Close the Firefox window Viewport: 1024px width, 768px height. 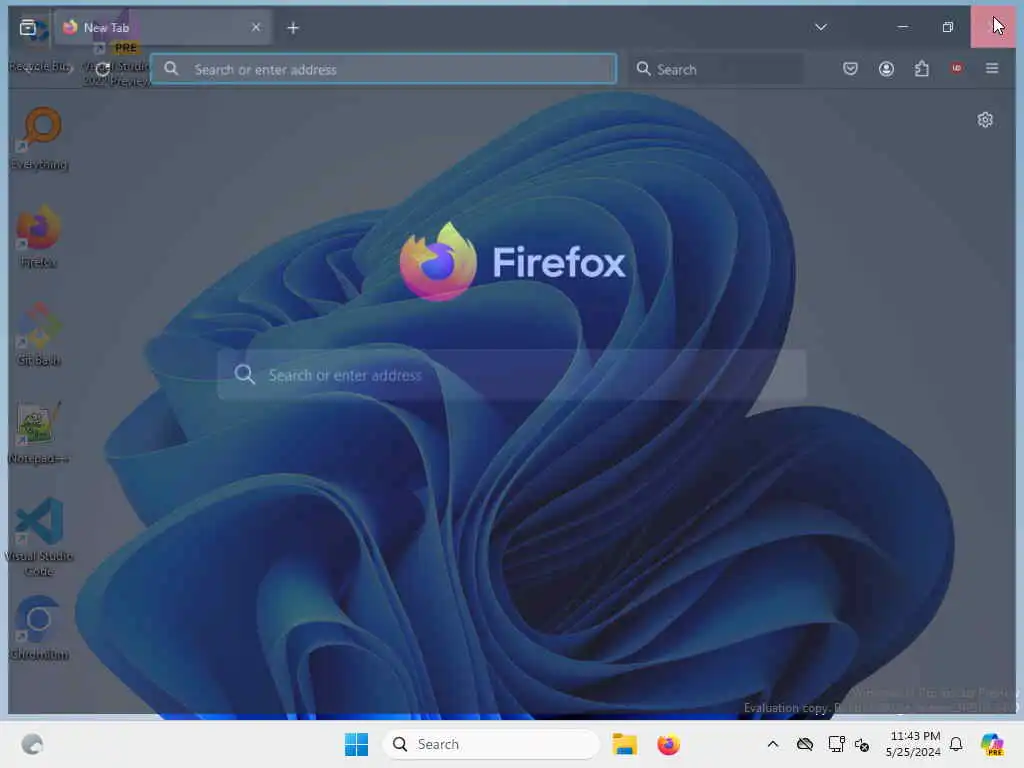(x=993, y=27)
